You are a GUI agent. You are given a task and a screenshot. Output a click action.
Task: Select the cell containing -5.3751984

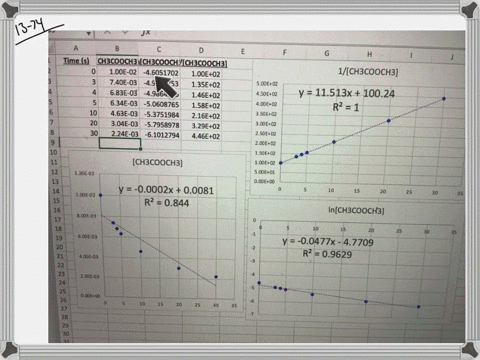click(162, 115)
